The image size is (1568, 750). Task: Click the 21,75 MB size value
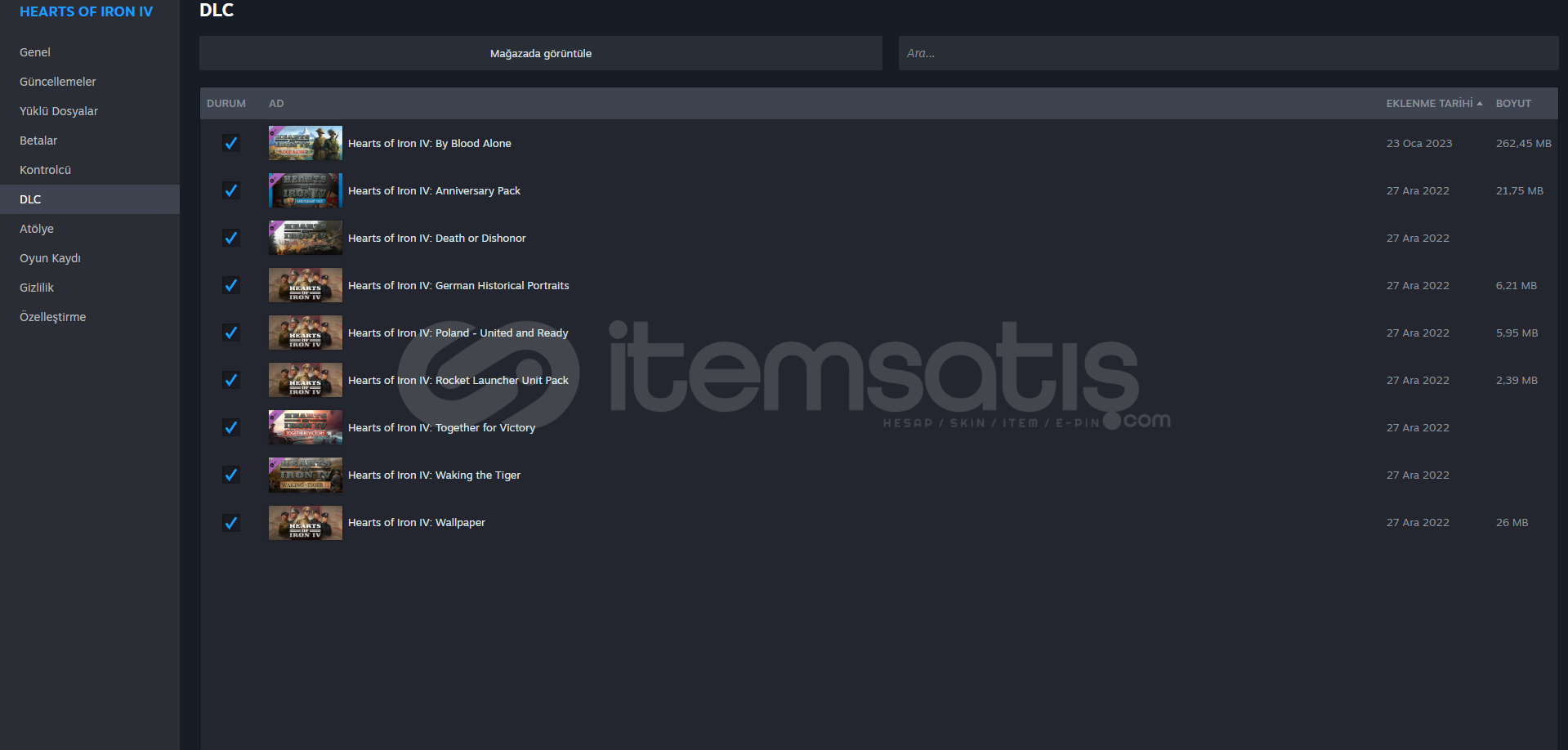[1520, 190]
